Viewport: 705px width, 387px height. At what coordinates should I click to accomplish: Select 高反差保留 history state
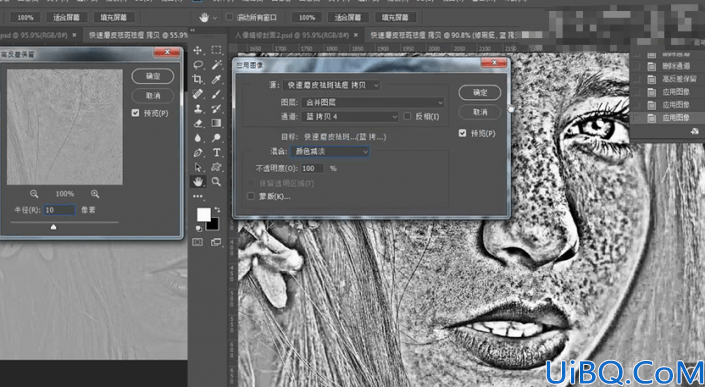click(679, 79)
